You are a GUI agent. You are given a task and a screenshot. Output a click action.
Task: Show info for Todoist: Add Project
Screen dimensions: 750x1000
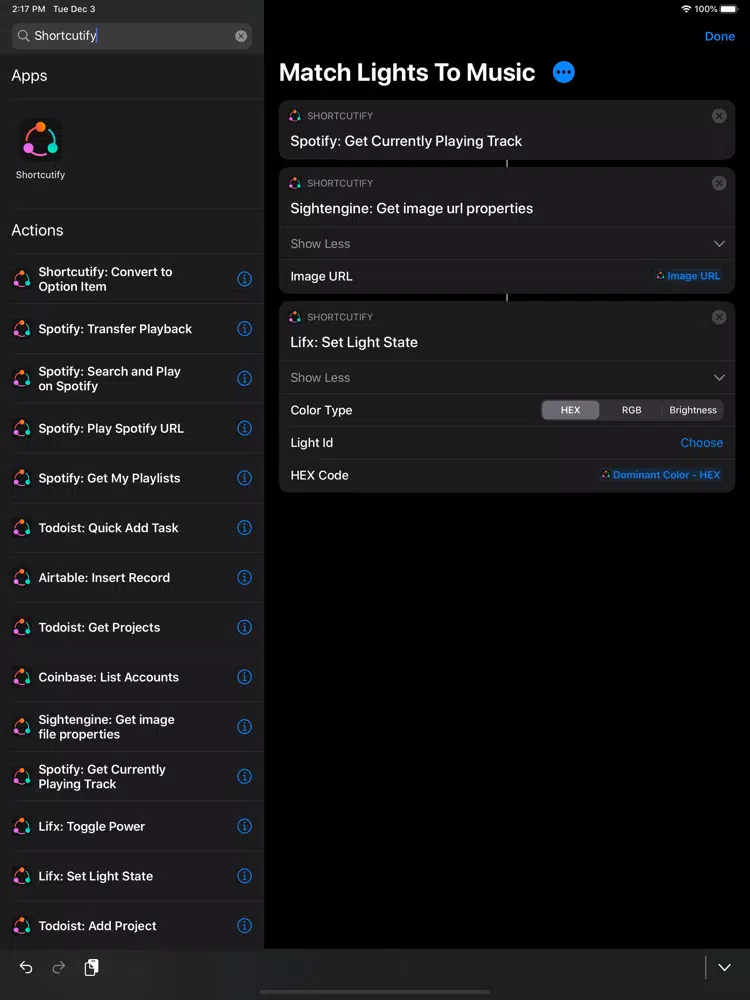tap(244, 925)
